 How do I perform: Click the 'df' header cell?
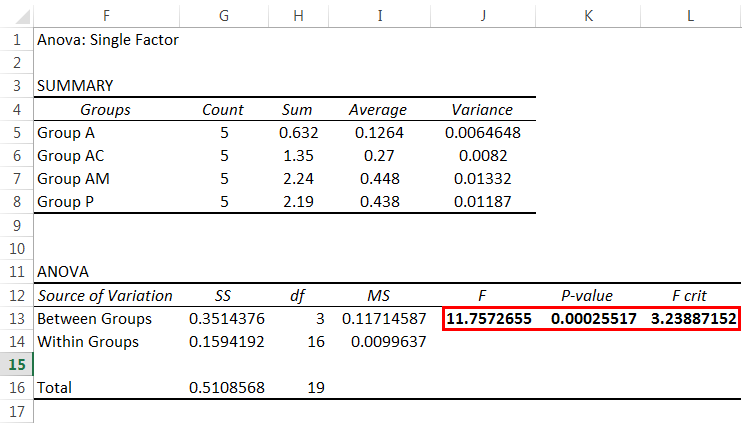[x=298, y=296]
